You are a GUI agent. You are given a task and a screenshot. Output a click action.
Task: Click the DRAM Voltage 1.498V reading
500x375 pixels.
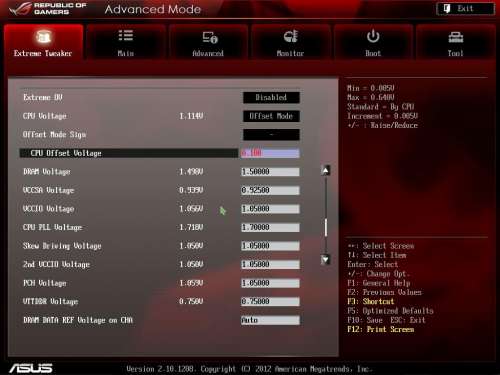[191, 172]
